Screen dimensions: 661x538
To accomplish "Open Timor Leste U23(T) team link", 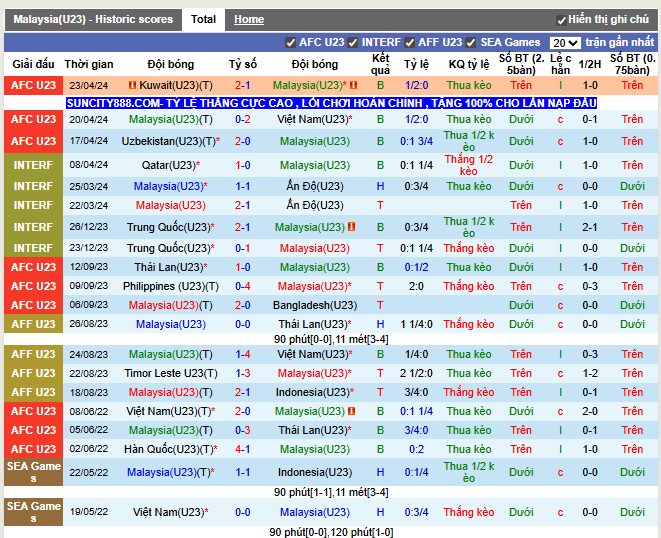I will click(x=171, y=374).
